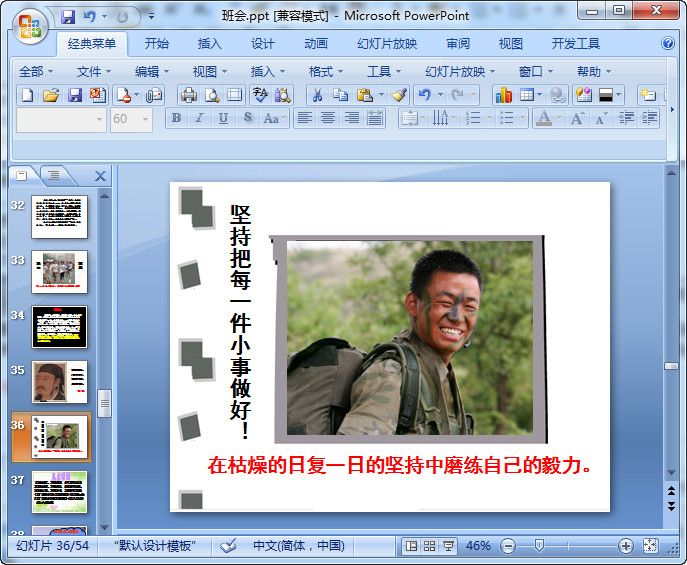Switch to slide sorter view

[x=429, y=546]
